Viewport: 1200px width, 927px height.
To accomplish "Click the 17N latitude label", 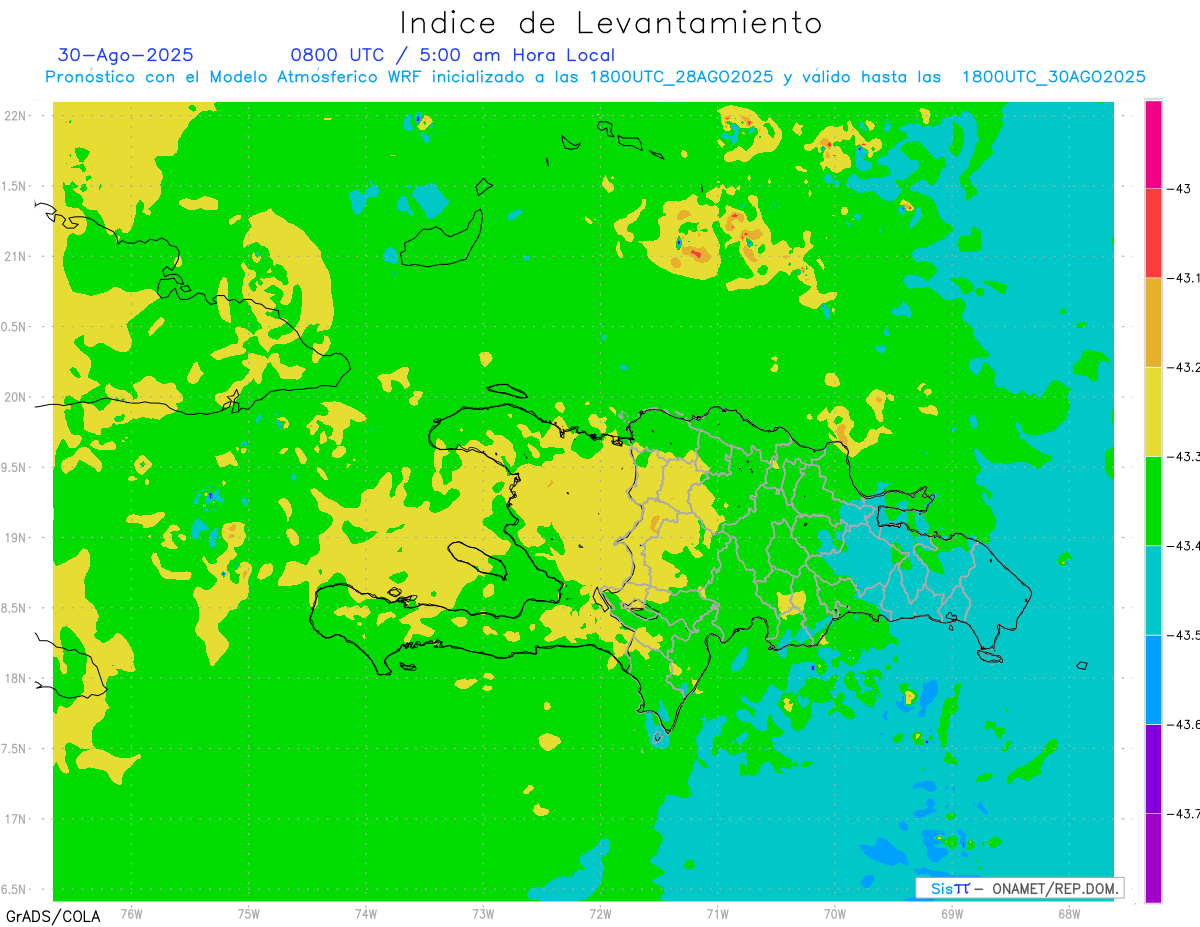I will pyautogui.click(x=16, y=819).
